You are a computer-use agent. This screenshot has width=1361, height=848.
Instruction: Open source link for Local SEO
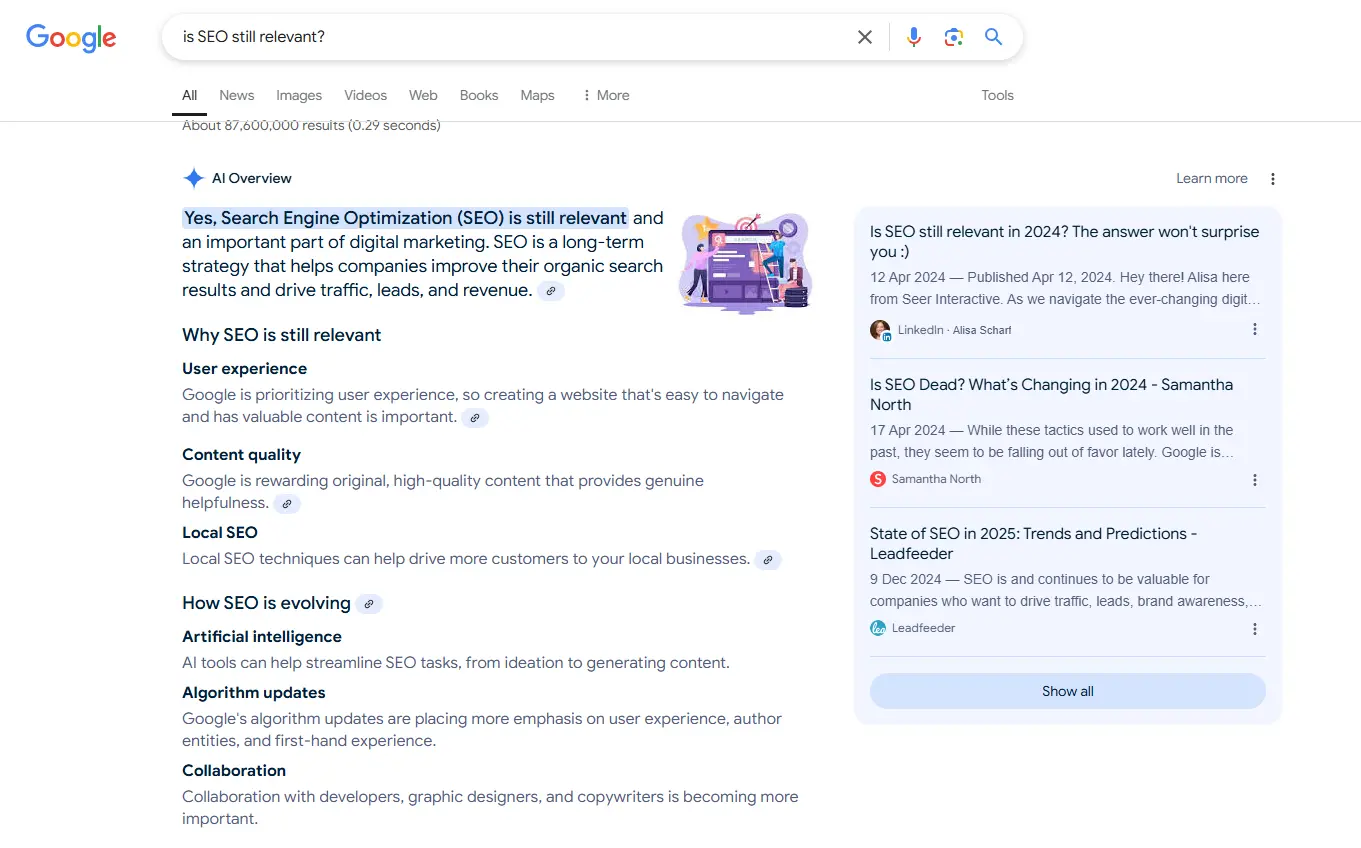coord(768,560)
